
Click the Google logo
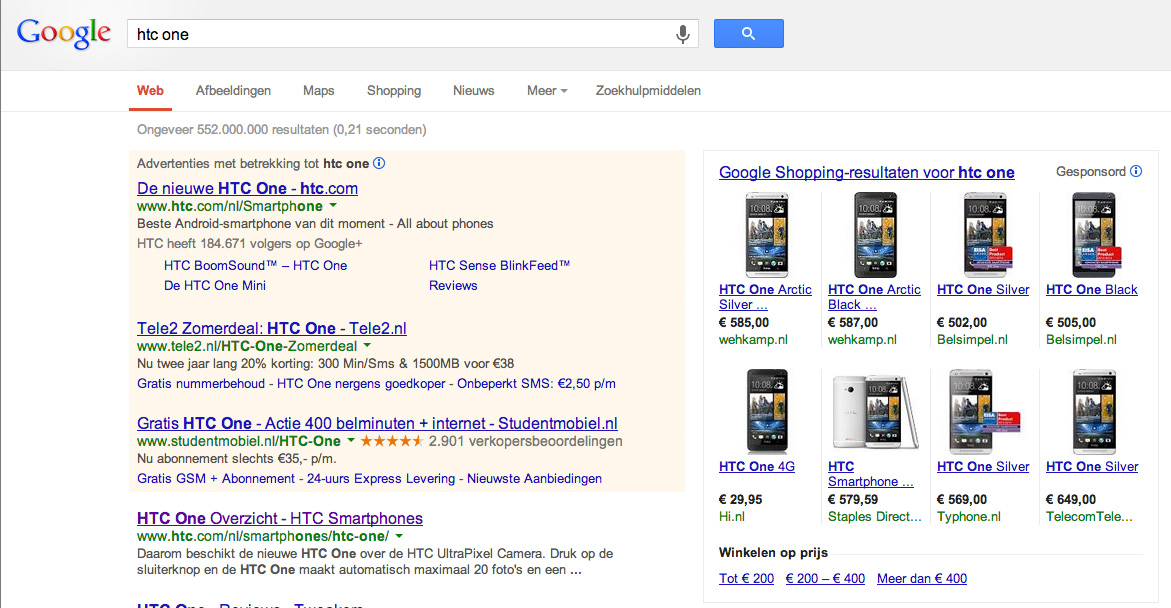tap(64, 33)
